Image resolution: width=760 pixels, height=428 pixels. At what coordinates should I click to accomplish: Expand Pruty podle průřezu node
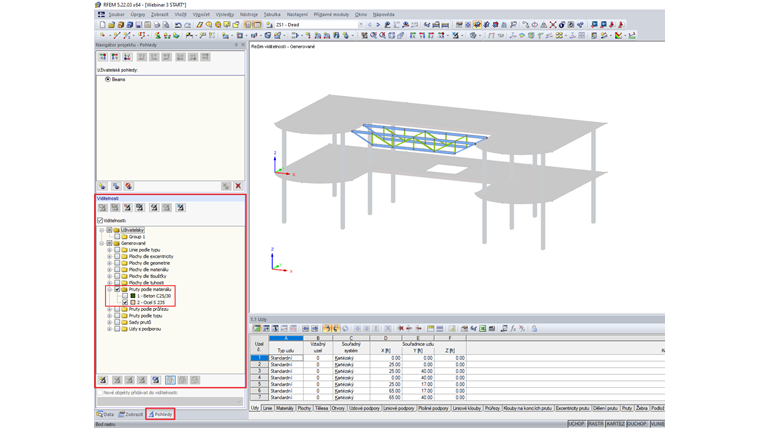click(110, 309)
